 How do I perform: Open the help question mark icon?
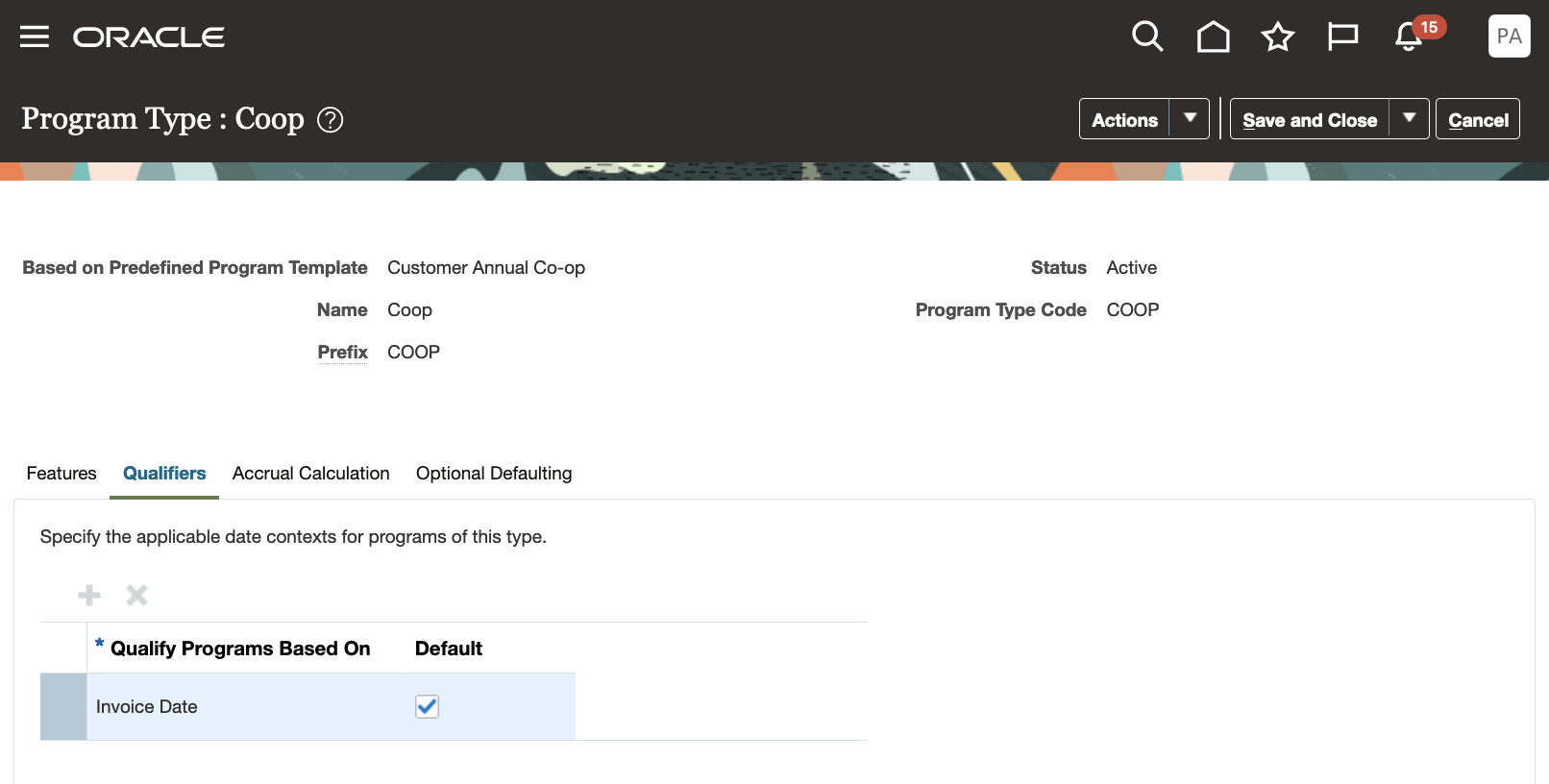pos(331,120)
